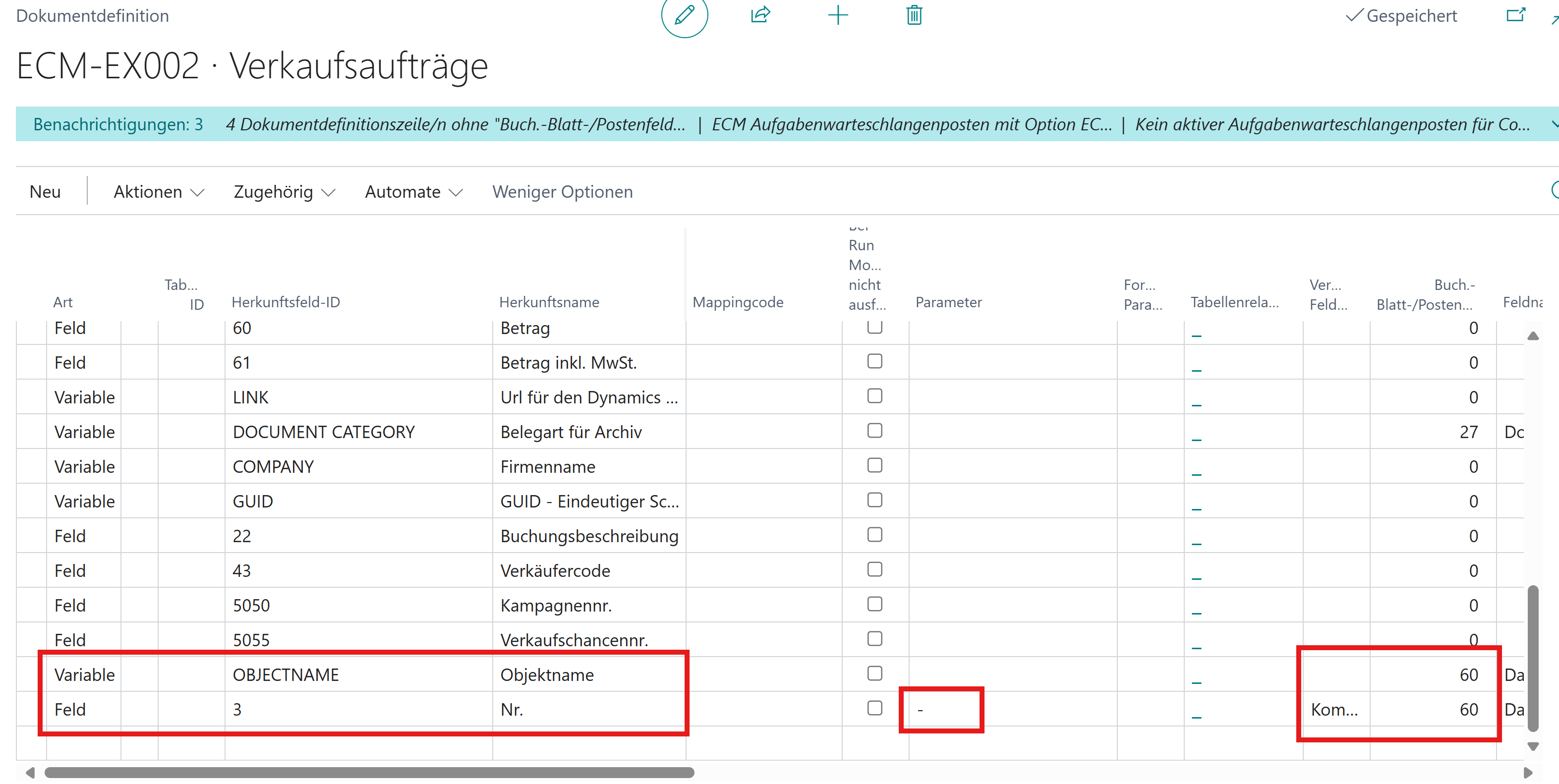Viewport: 1559px width, 784px height.
Task: Expand the Automate dropdown menu
Action: (x=413, y=192)
